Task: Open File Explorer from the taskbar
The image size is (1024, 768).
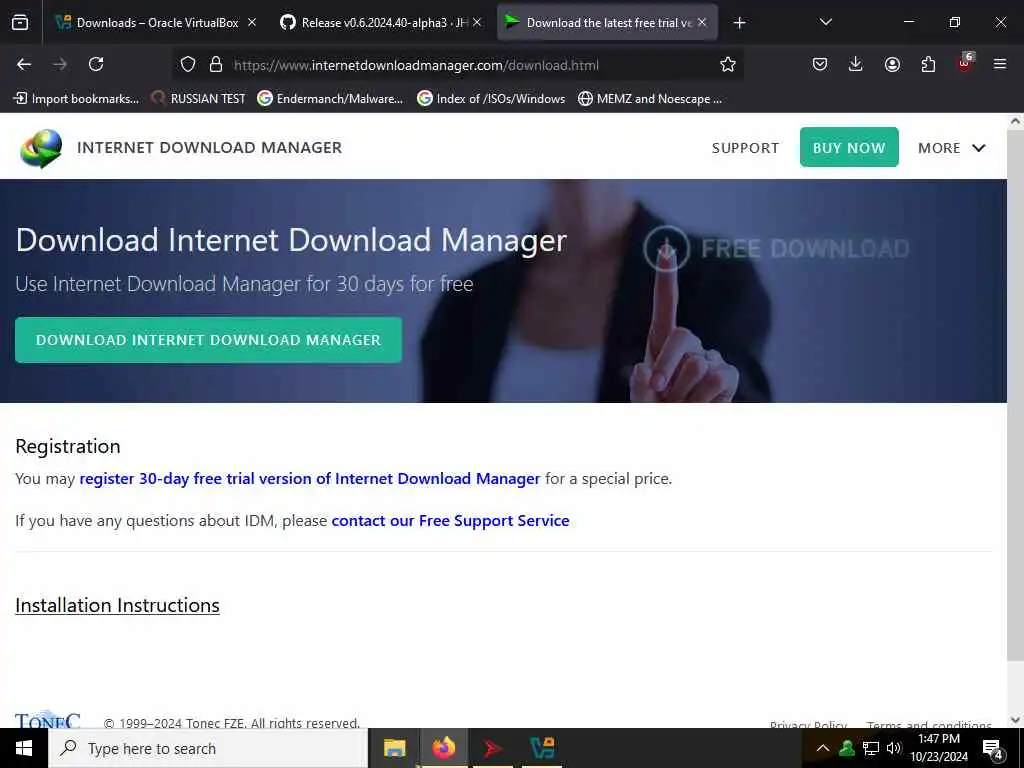Action: pos(394,748)
